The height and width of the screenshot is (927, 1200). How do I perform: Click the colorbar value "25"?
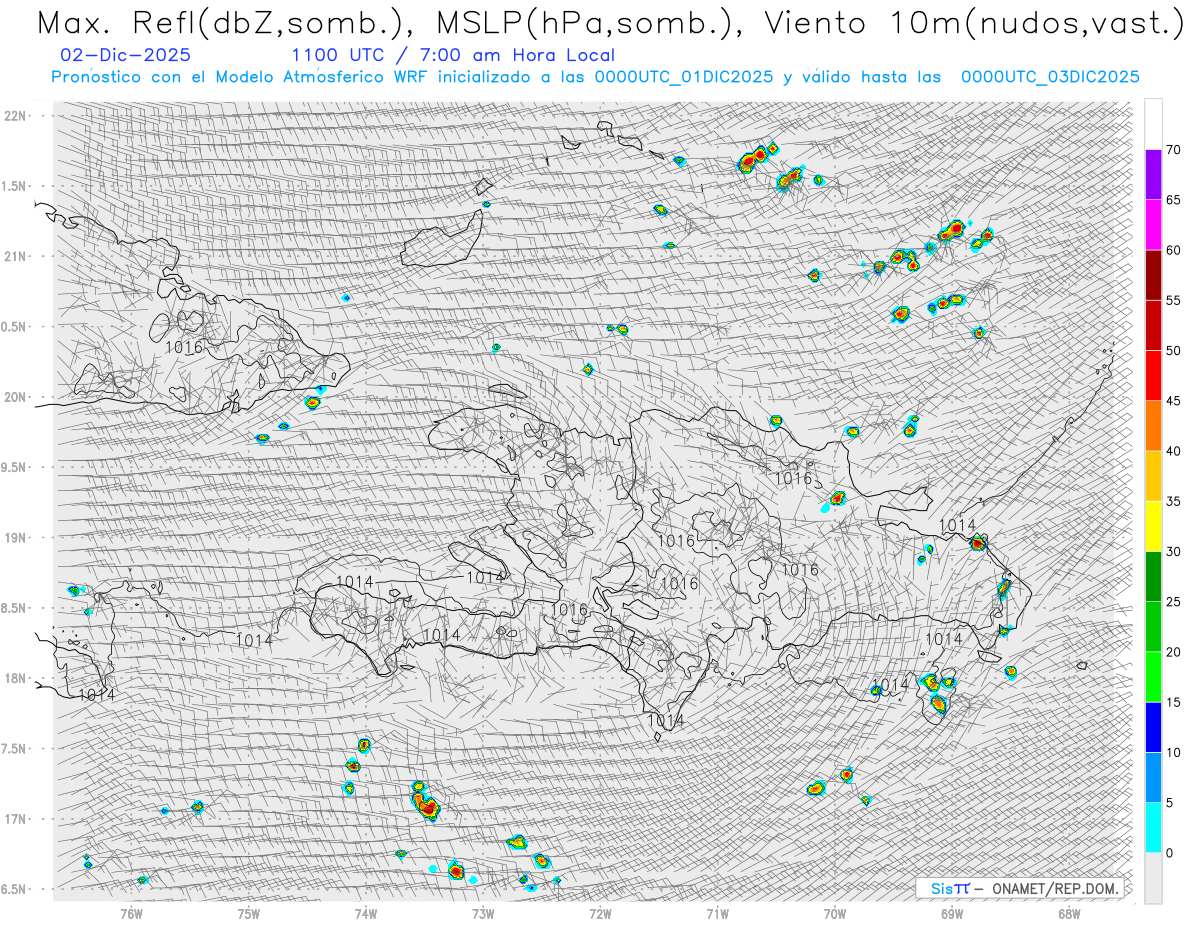pos(1174,602)
